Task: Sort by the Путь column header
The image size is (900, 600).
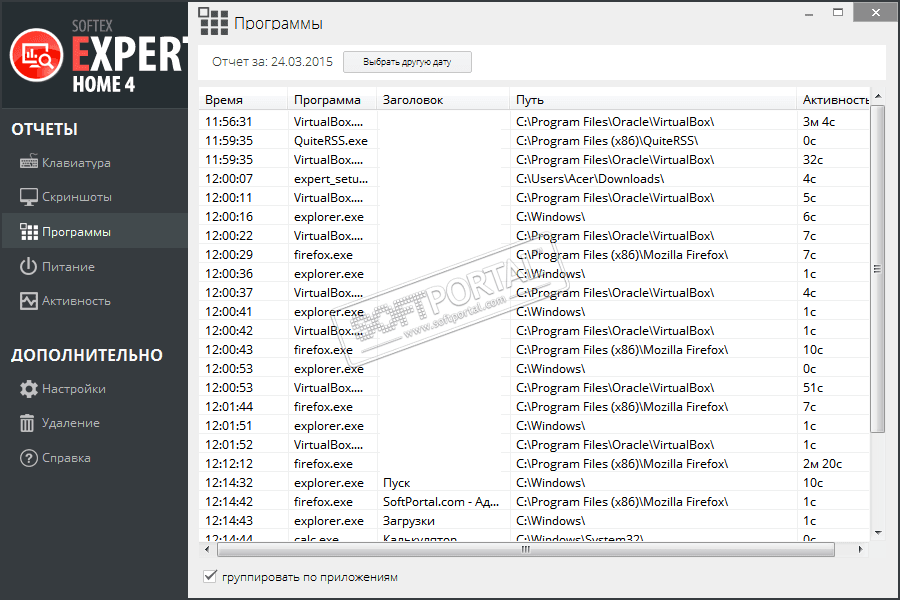Action: 653,100
